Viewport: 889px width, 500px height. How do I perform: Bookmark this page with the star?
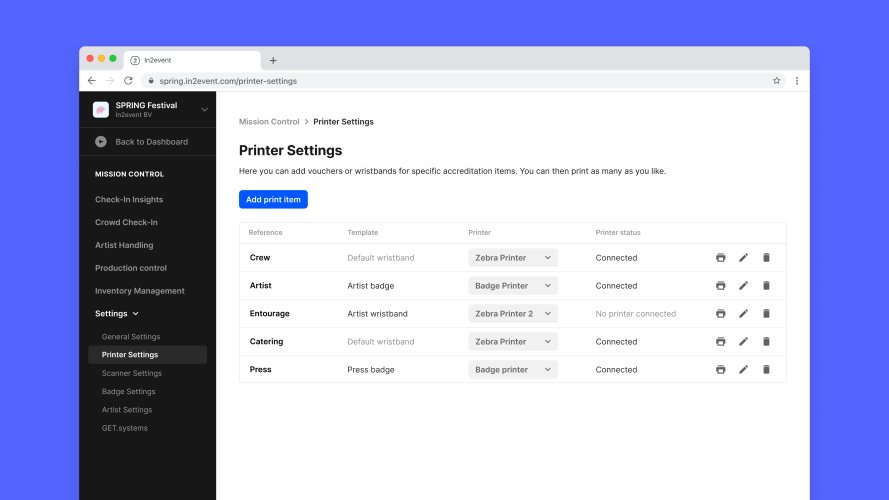click(x=777, y=80)
